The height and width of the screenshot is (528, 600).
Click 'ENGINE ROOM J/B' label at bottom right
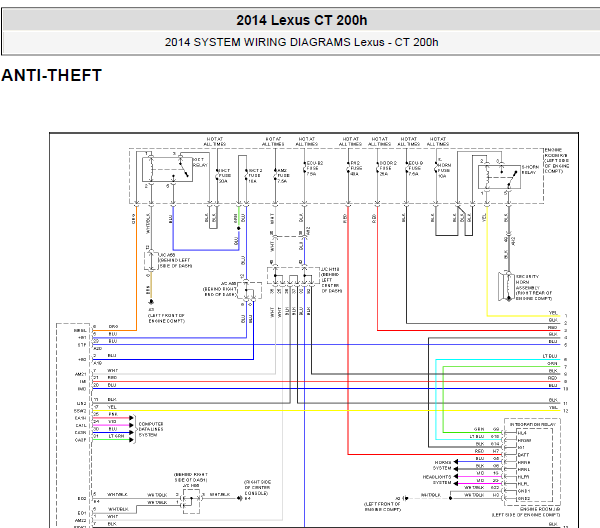pyautogui.click(x=538, y=510)
